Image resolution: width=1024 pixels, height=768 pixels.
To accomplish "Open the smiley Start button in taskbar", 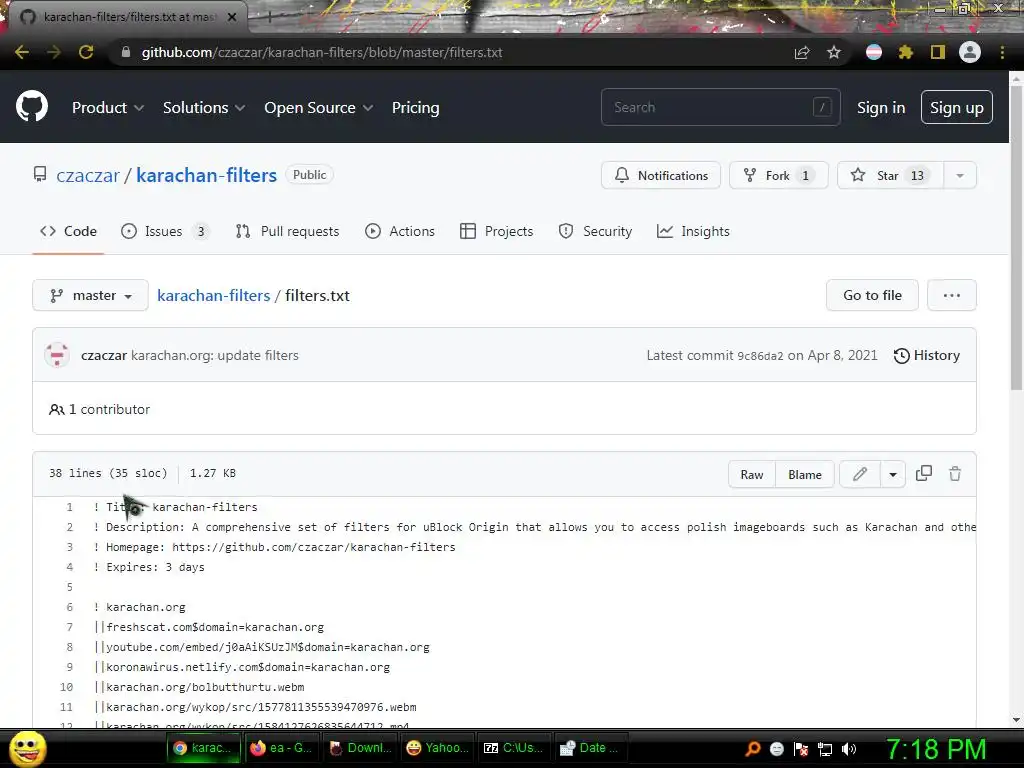I will (x=27, y=748).
